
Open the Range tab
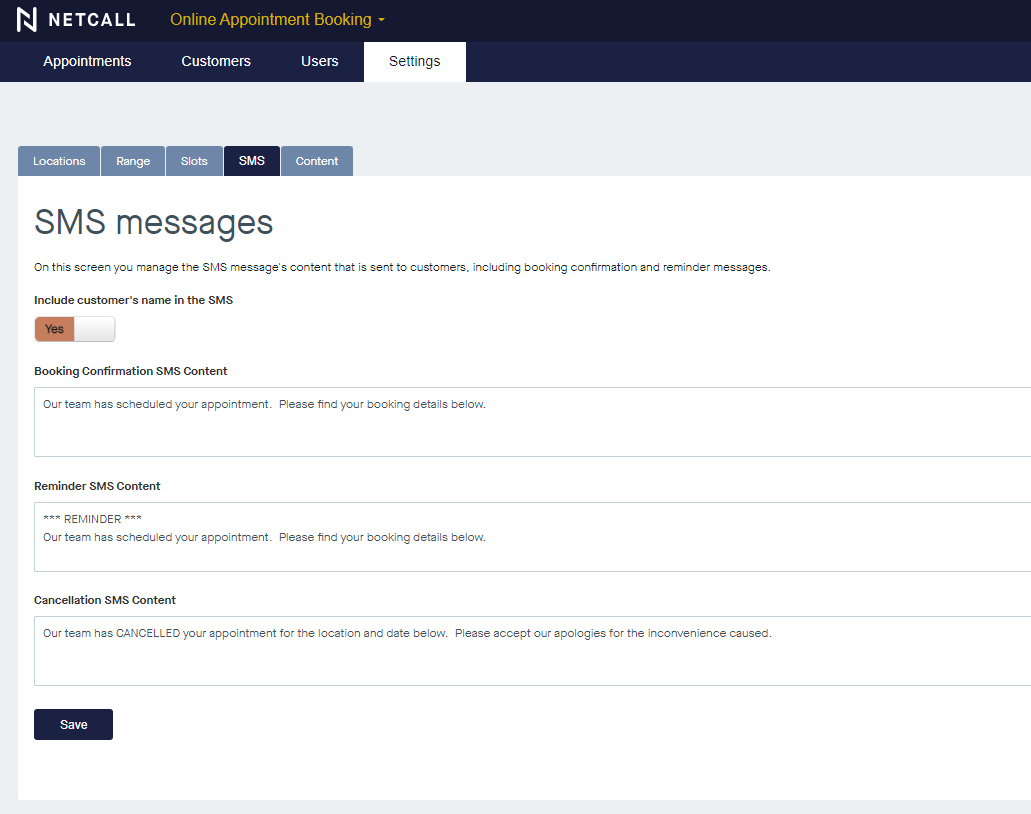[133, 161]
